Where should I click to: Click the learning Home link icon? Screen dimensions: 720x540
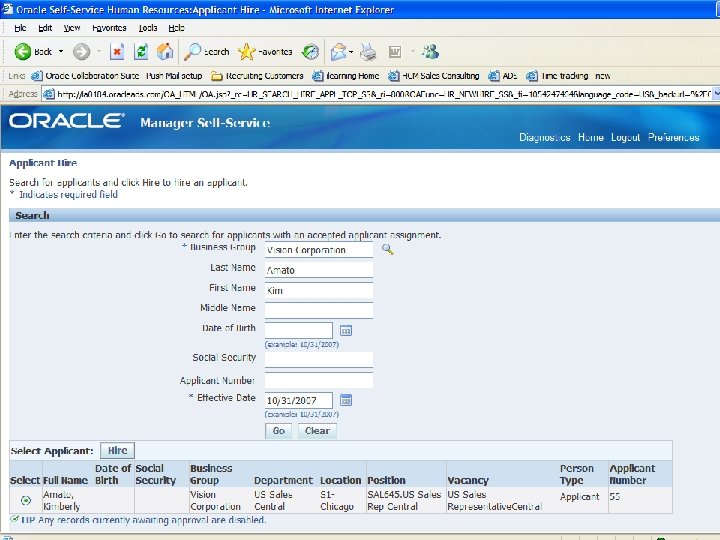pos(317,76)
